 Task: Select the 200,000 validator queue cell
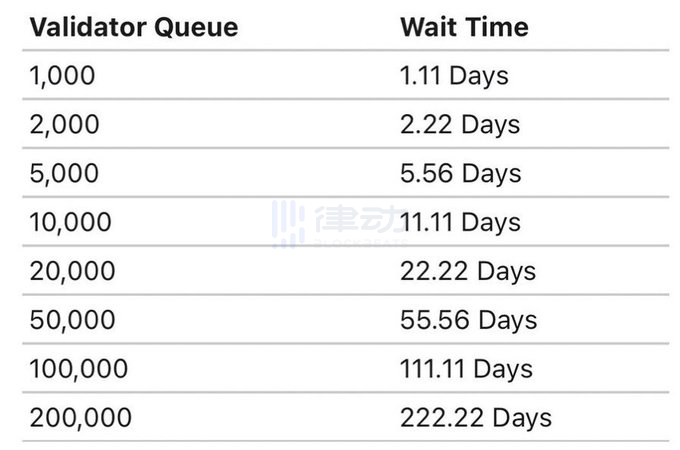[80, 418]
